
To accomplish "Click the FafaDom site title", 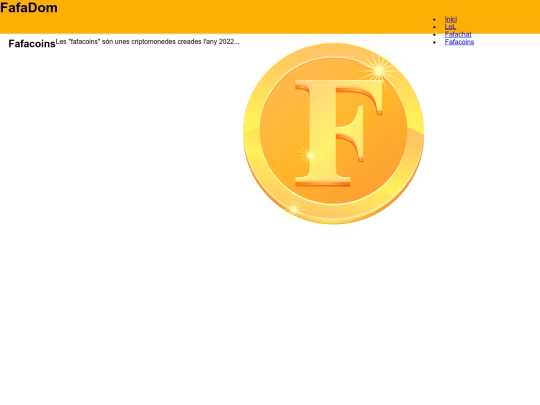I will (29, 8).
